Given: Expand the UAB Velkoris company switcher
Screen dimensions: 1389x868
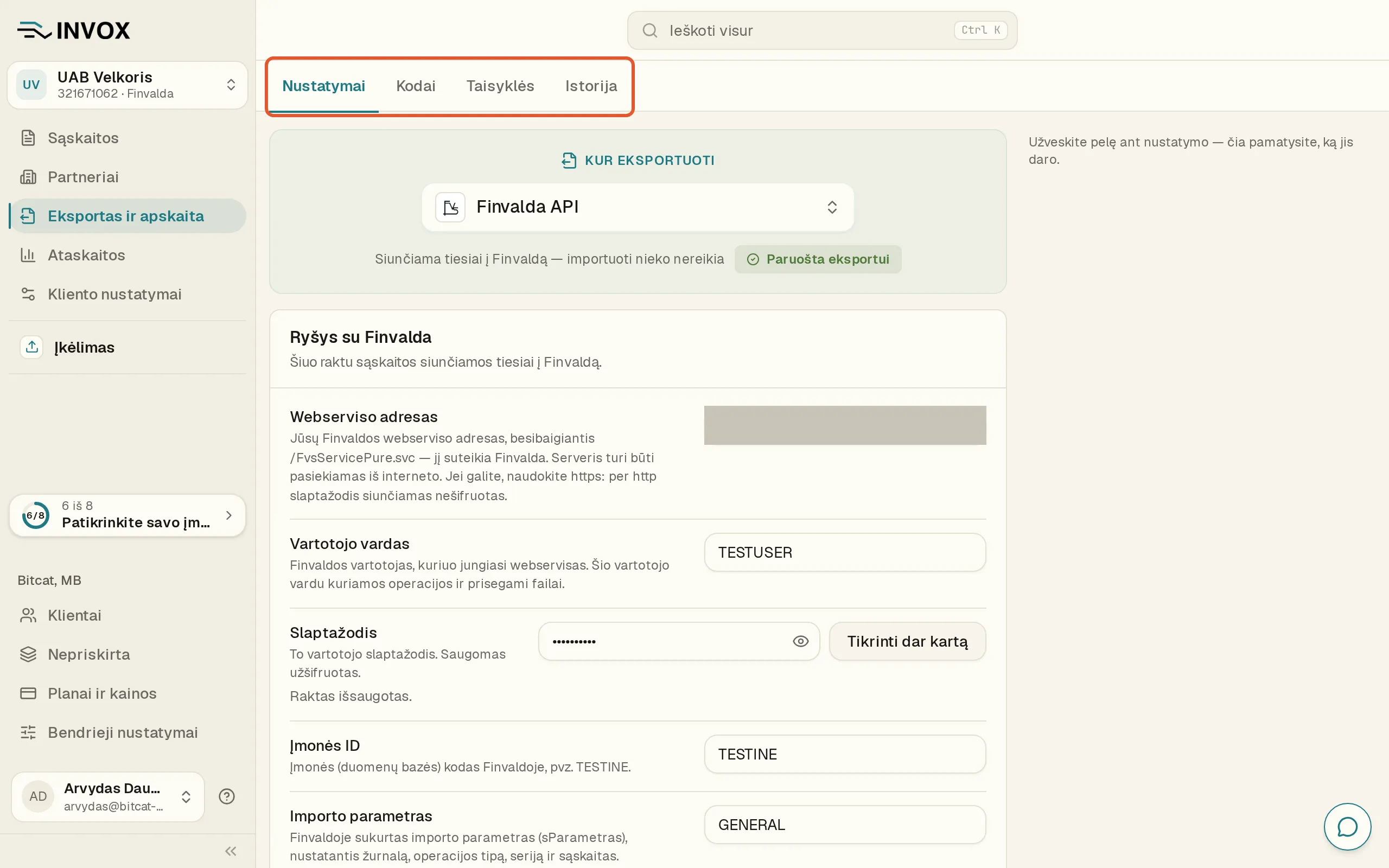Looking at the screenshot, I should tap(128, 85).
